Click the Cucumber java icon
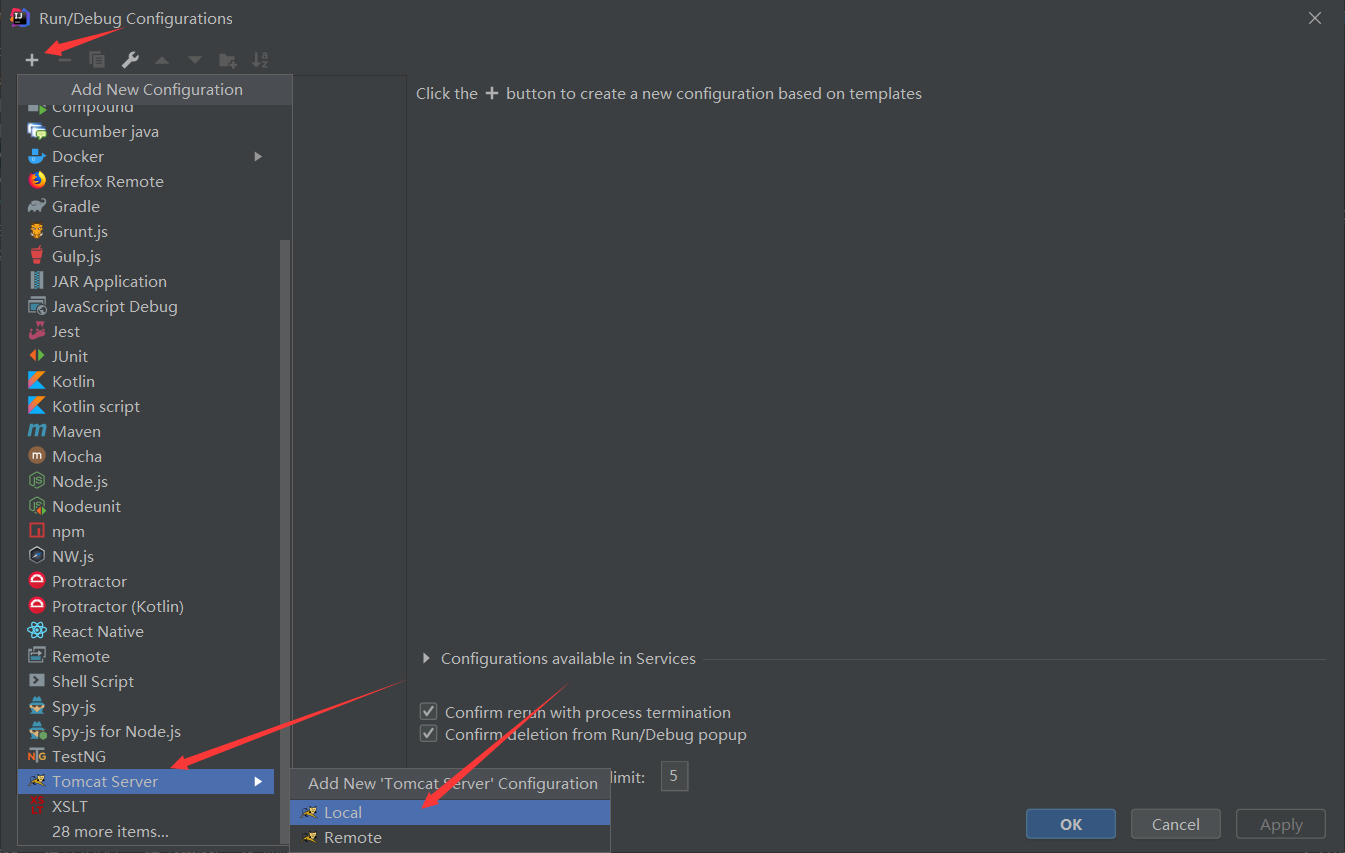This screenshot has width=1345, height=853. click(x=37, y=131)
